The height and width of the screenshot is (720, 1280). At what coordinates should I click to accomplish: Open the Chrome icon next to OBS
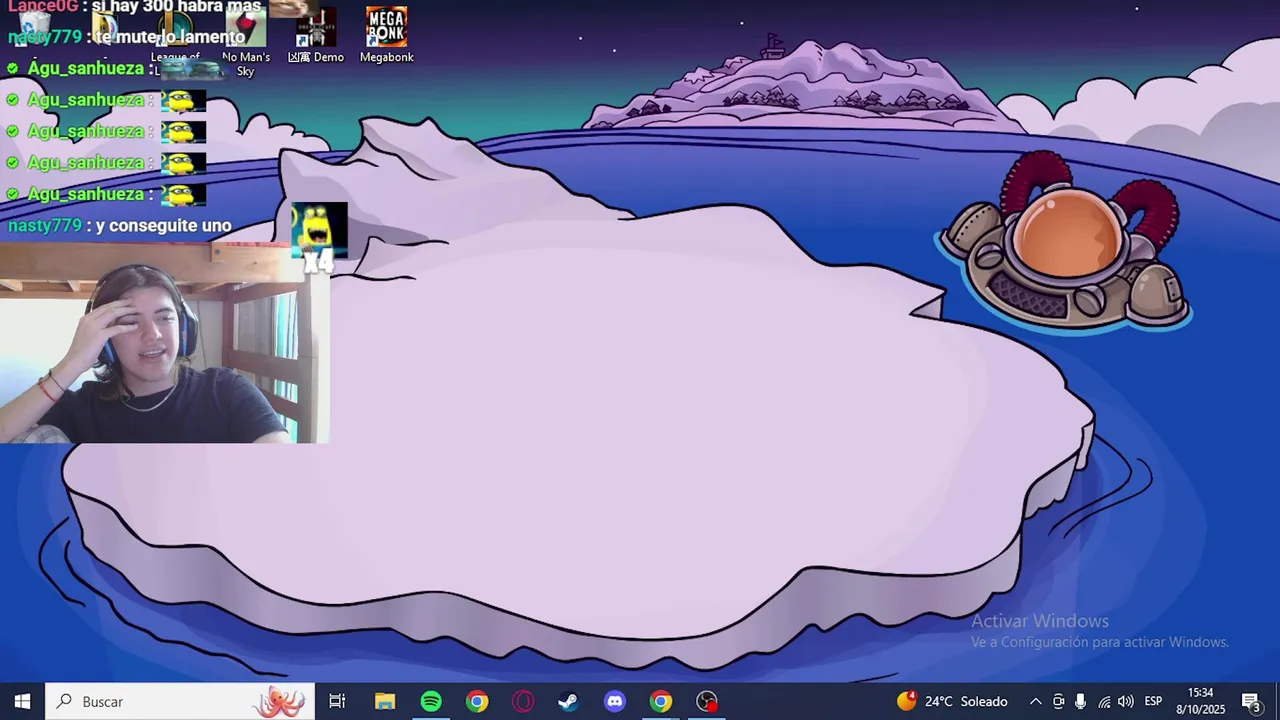pyautogui.click(x=661, y=701)
